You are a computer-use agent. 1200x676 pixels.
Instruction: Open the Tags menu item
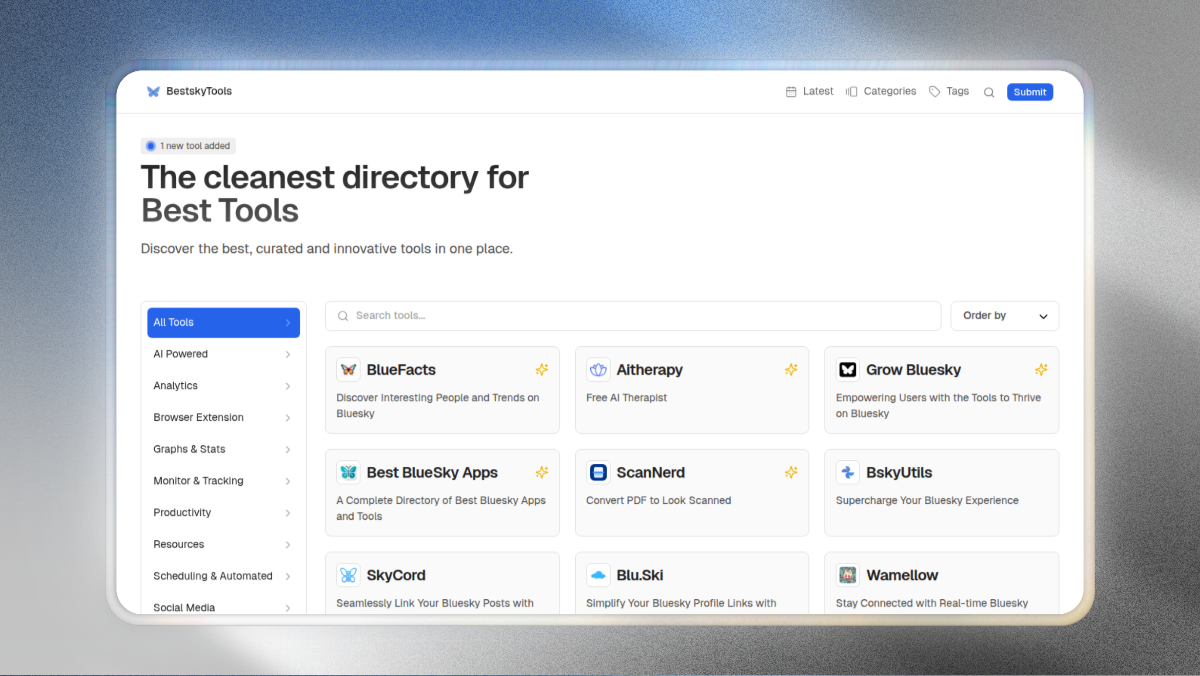[x=948, y=91]
